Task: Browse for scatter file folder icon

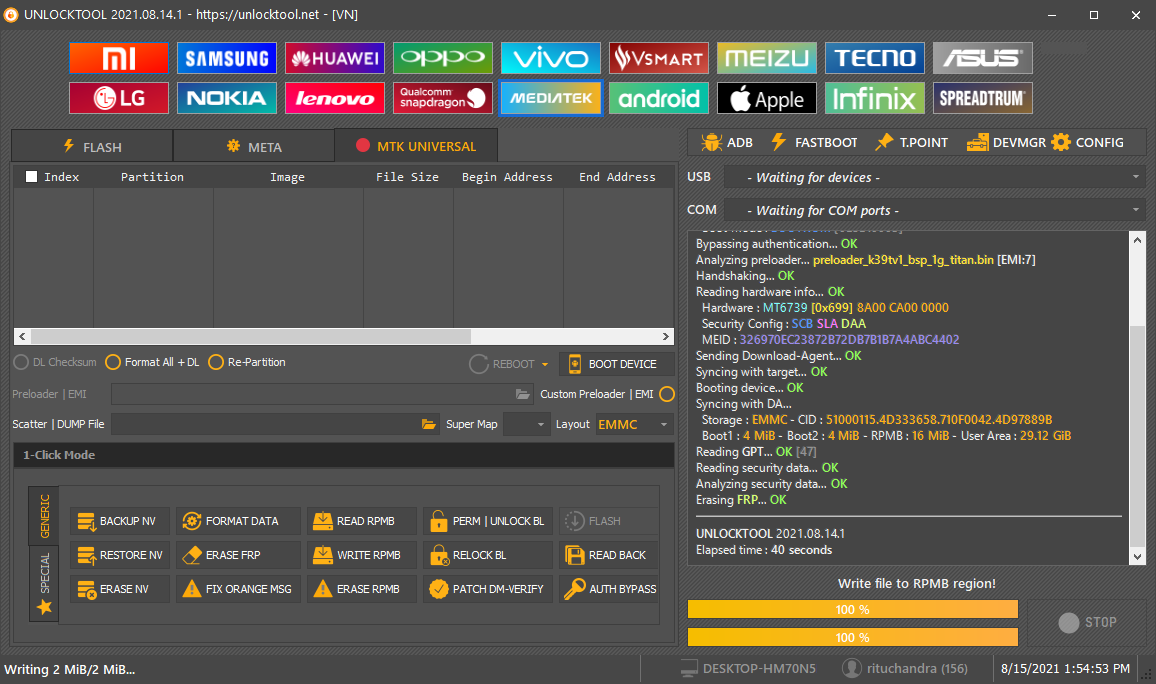Action: [x=428, y=425]
